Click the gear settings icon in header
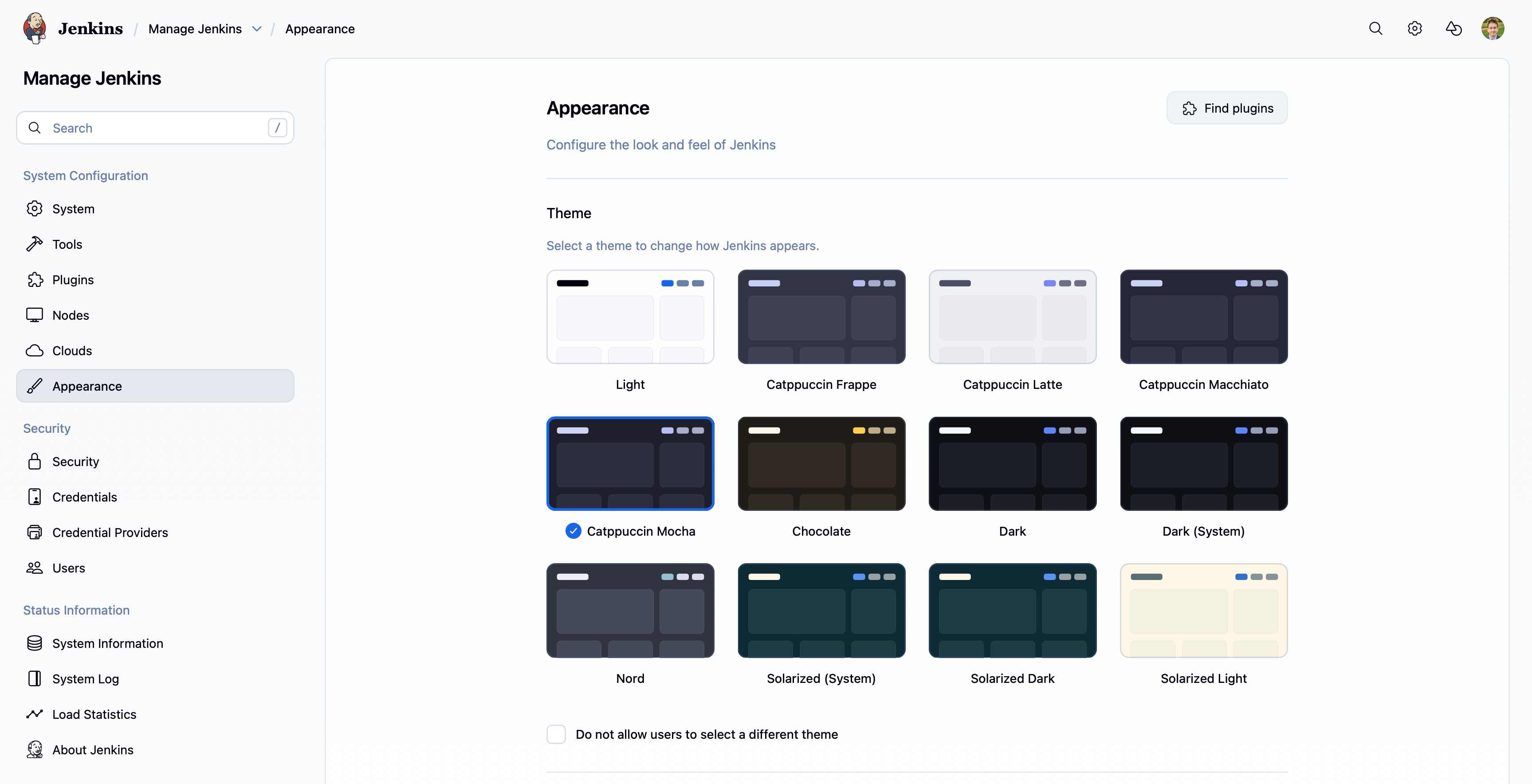Viewport: 1532px width, 784px height. pos(1414,28)
